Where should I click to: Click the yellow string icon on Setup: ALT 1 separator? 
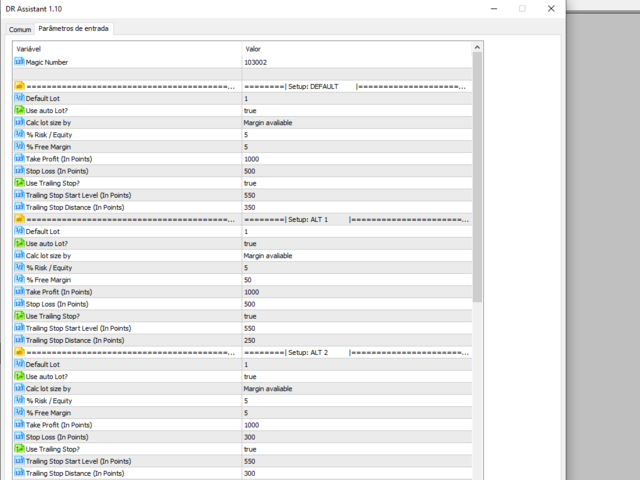[x=19, y=219]
